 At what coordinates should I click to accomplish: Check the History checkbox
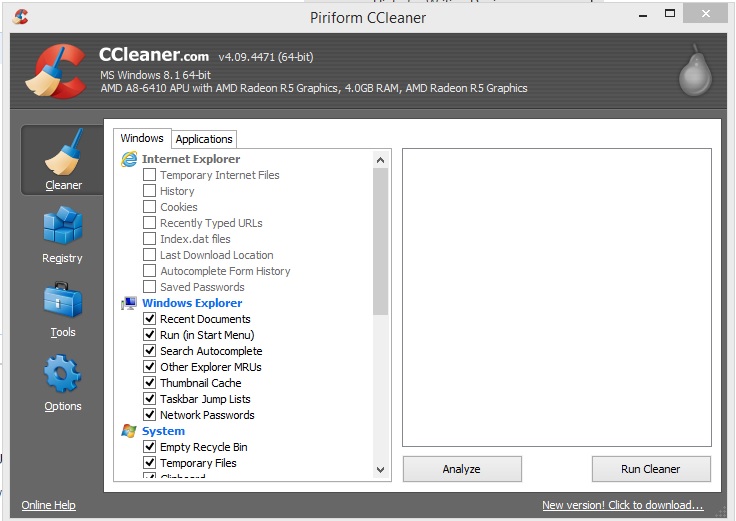pyautogui.click(x=149, y=191)
